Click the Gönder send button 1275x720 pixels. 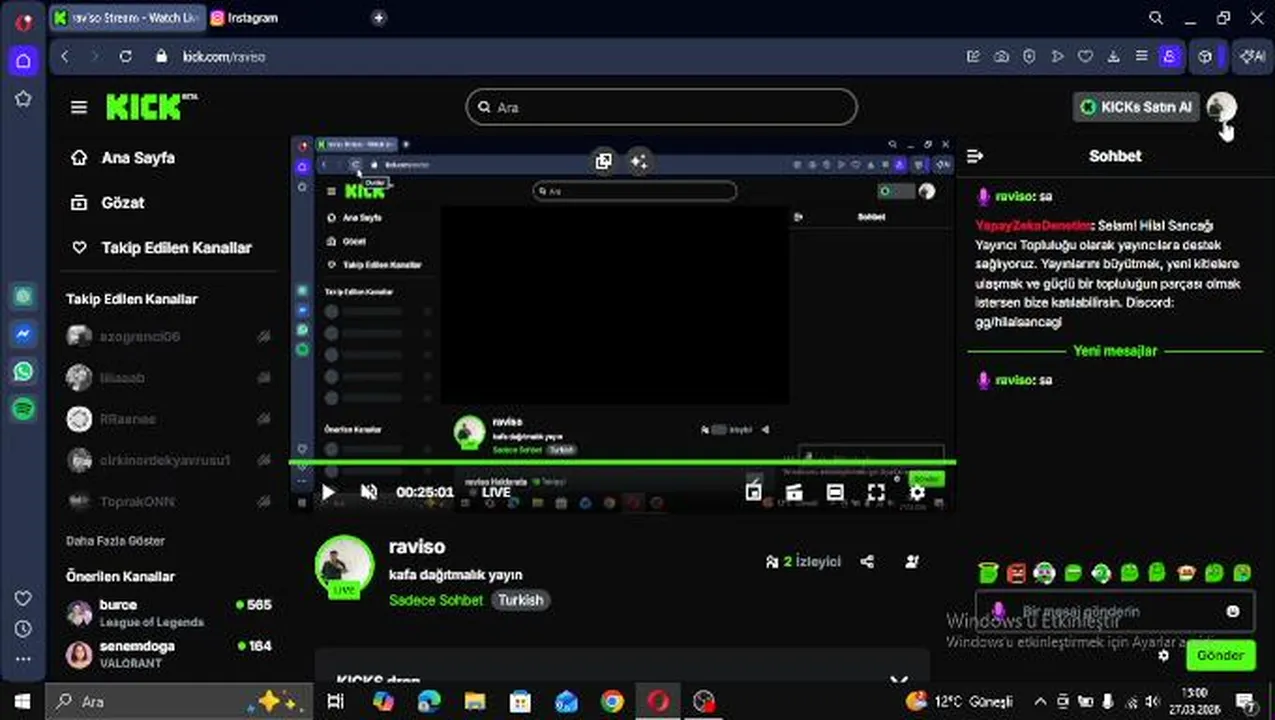pyautogui.click(x=1220, y=655)
